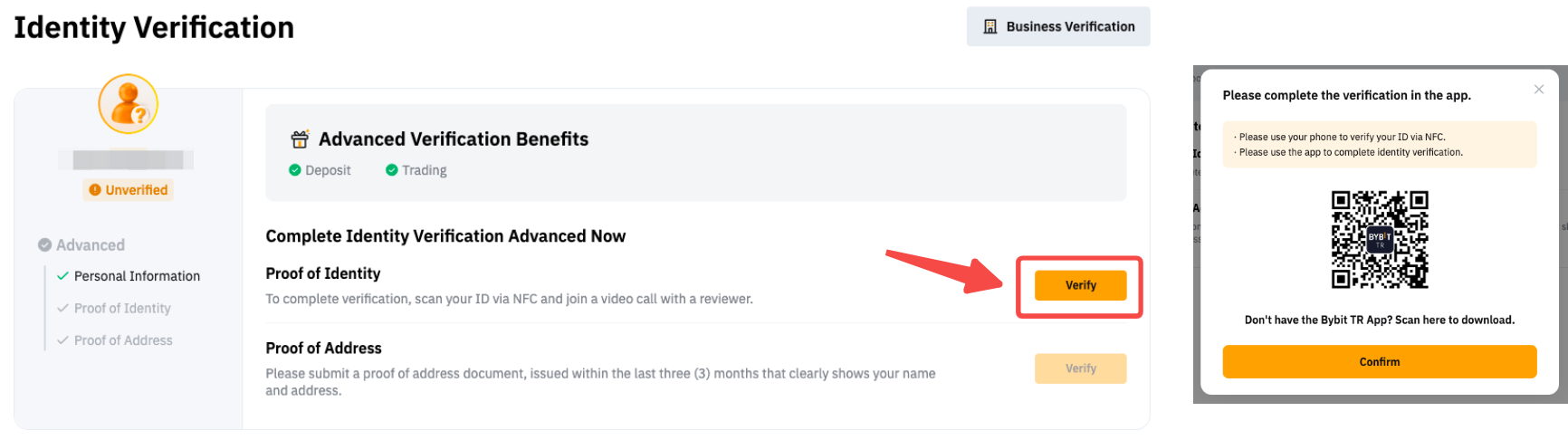Click the blurred username field
This screenshot has height=440, width=1568.
pos(128,160)
